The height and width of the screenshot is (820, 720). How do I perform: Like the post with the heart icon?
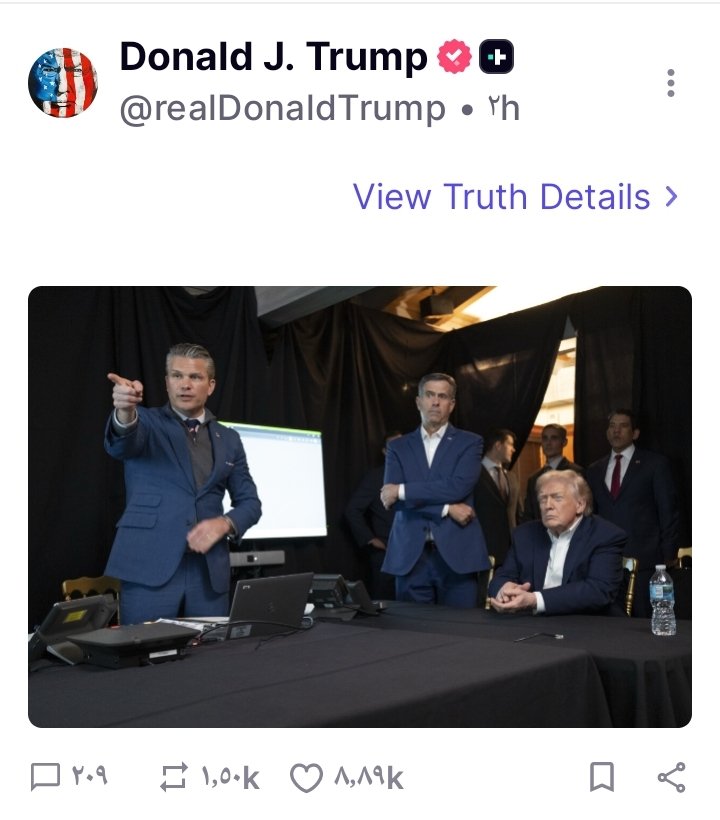pos(306,778)
